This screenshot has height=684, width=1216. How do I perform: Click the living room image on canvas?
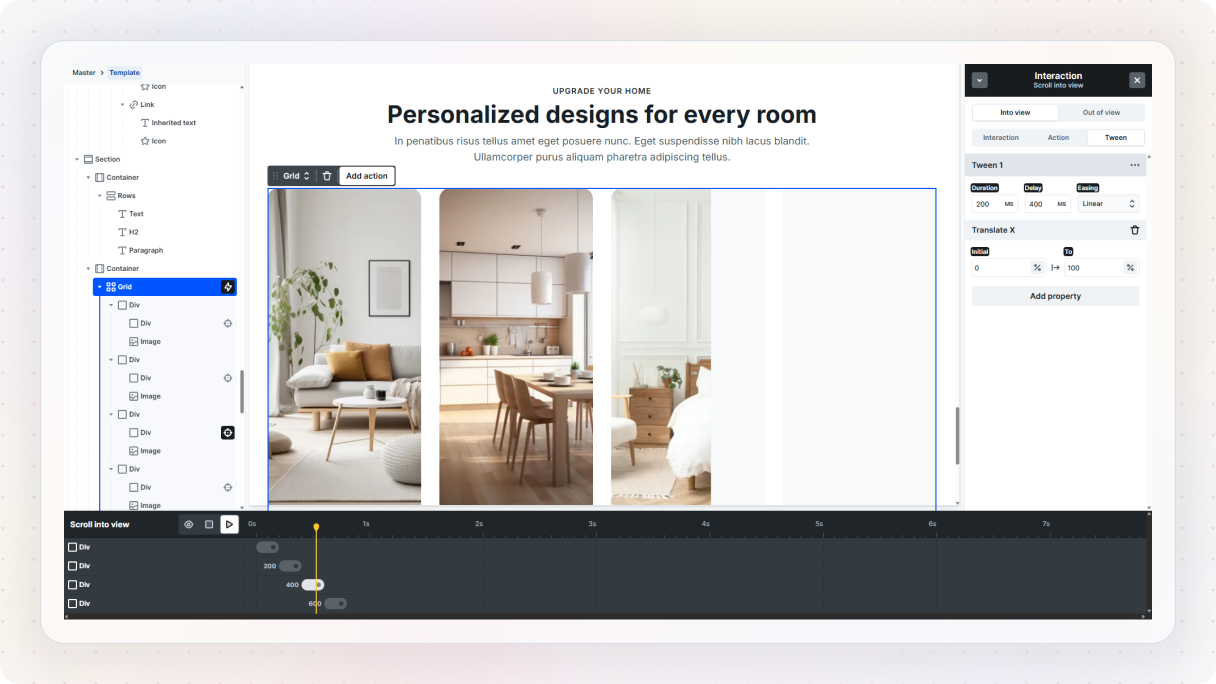(345, 346)
